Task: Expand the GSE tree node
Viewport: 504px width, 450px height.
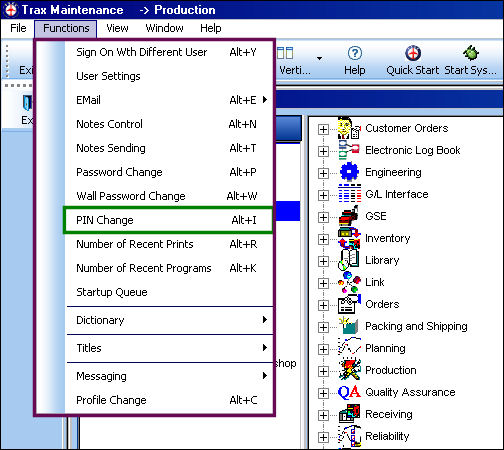Action: (x=323, y=217)
